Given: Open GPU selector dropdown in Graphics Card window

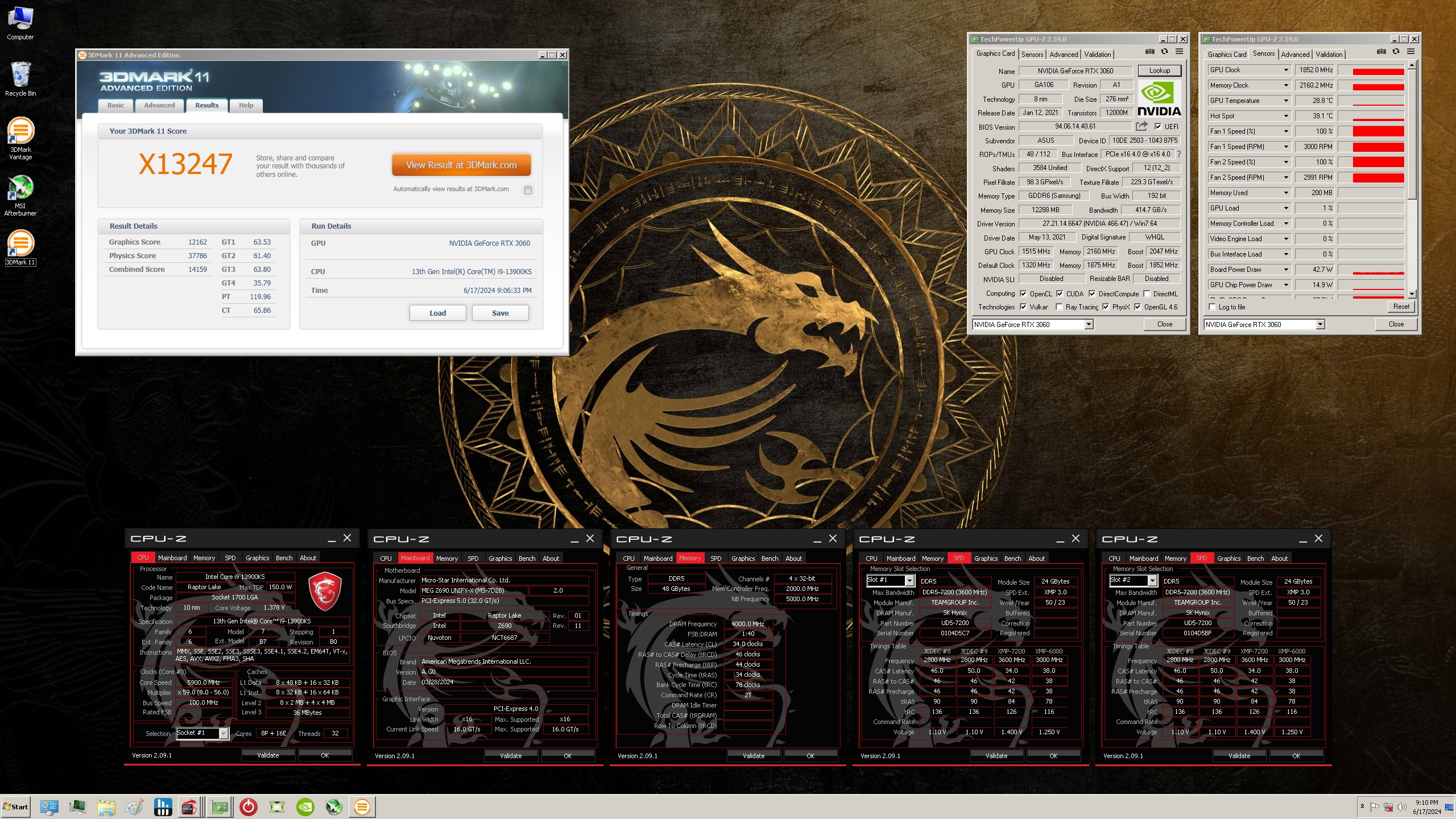Looking at the screenshot, I should coord(1089,324).
